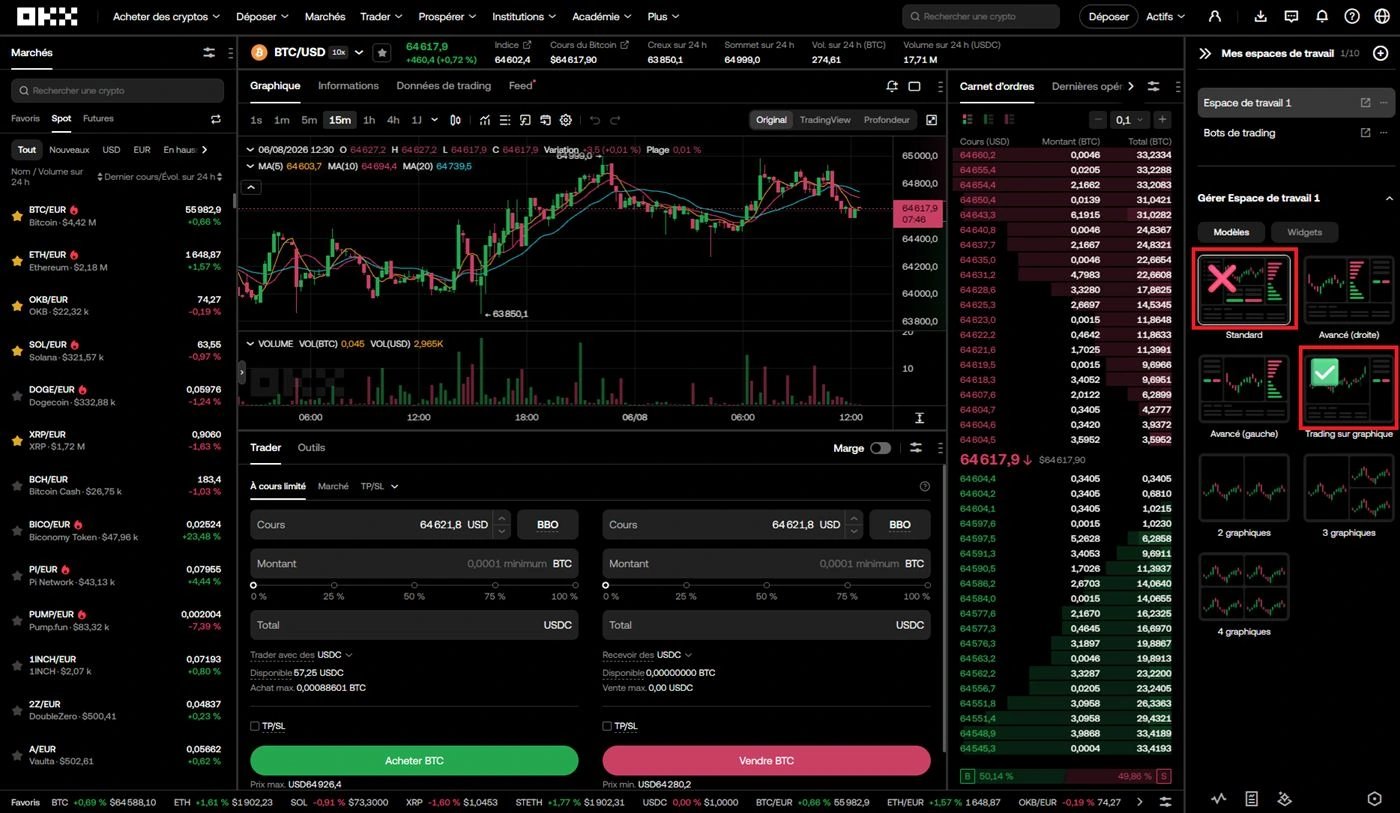Open the notifications bell
This screenshot has width=1400, height=813.
(x=1322, y=16)
